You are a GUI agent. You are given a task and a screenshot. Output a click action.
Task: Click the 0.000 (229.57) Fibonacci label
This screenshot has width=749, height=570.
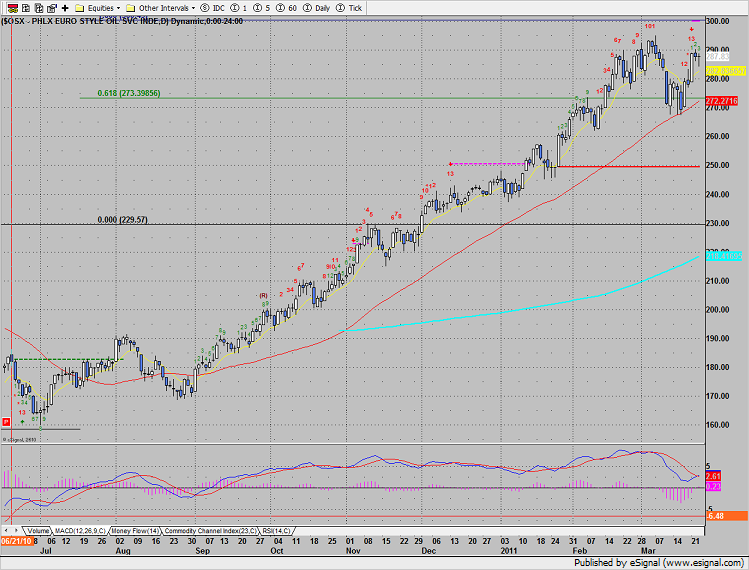pos(122,220)
